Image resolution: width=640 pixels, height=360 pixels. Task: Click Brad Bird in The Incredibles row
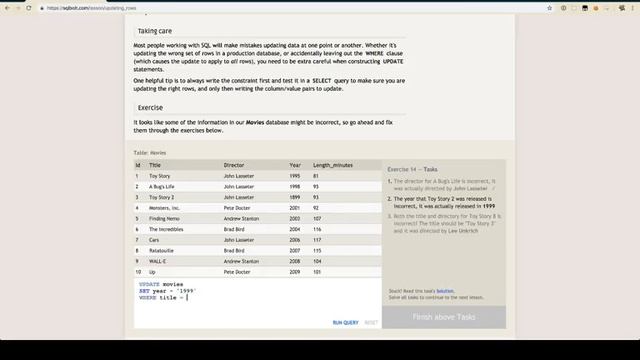click(x=234, y=229)
